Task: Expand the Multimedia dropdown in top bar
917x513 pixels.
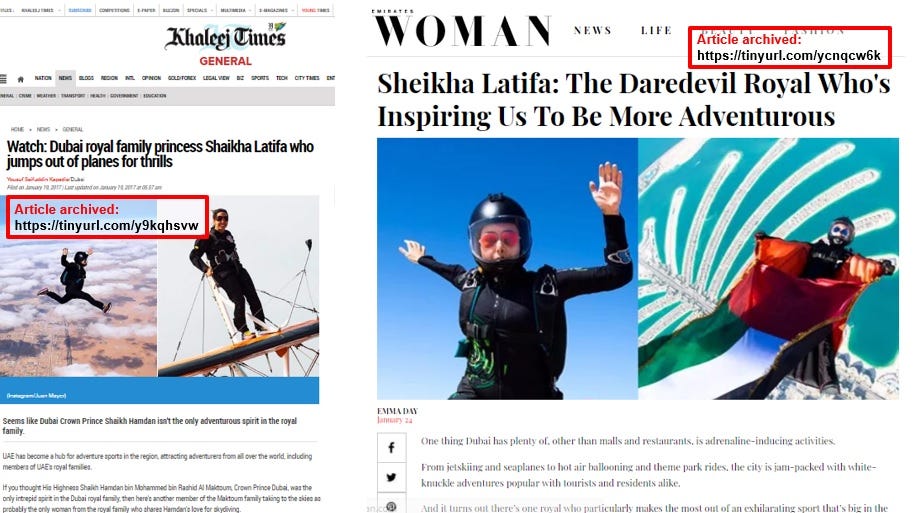Action: [236, 11]
